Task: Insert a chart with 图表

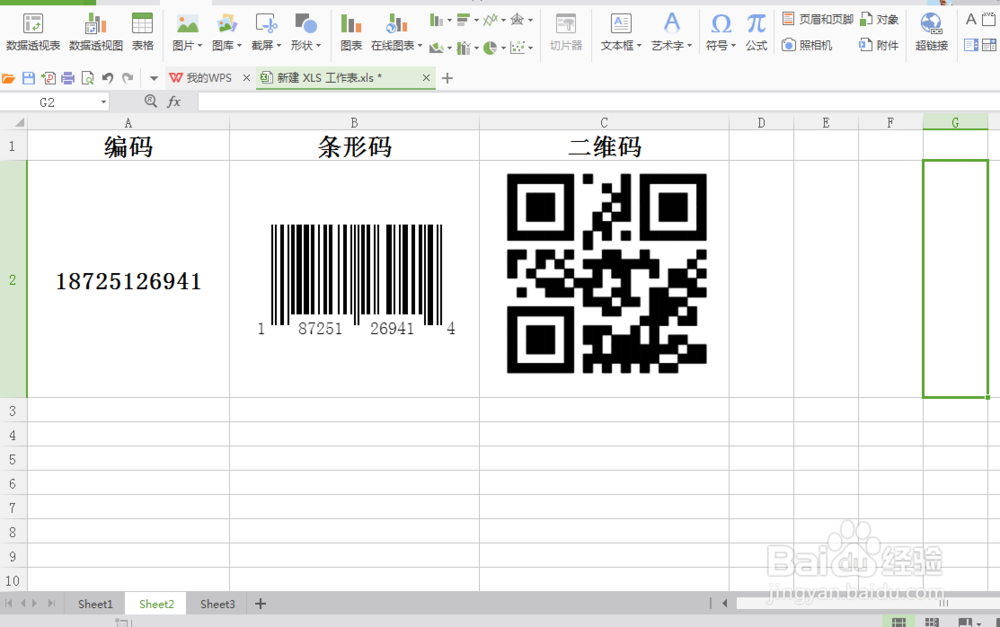Action: click(351, 32)
